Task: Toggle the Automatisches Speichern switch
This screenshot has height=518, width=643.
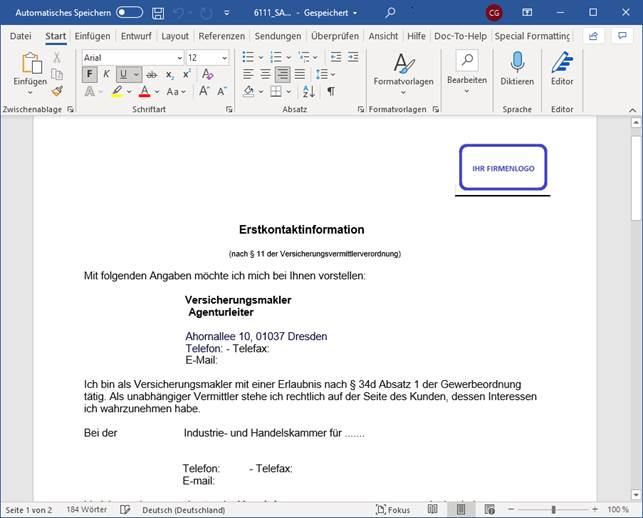Action: [x=129, y=12]
